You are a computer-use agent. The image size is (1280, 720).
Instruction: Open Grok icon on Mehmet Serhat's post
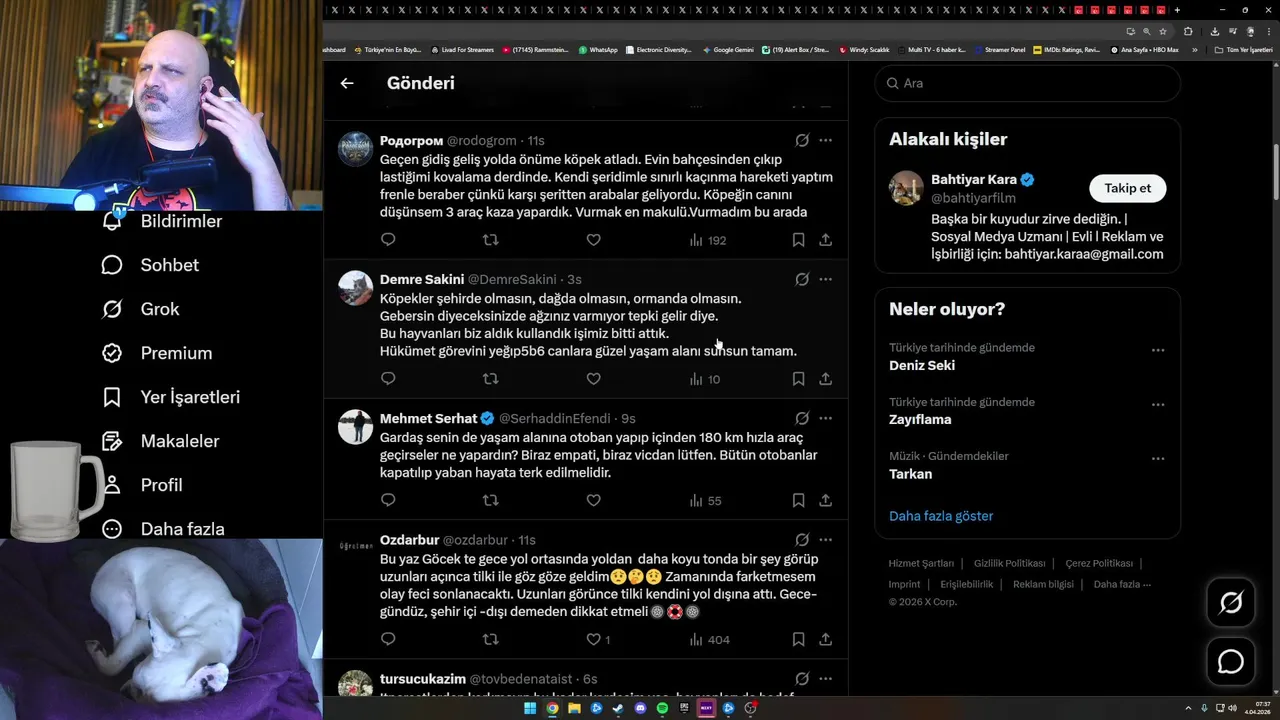[802, 418]
